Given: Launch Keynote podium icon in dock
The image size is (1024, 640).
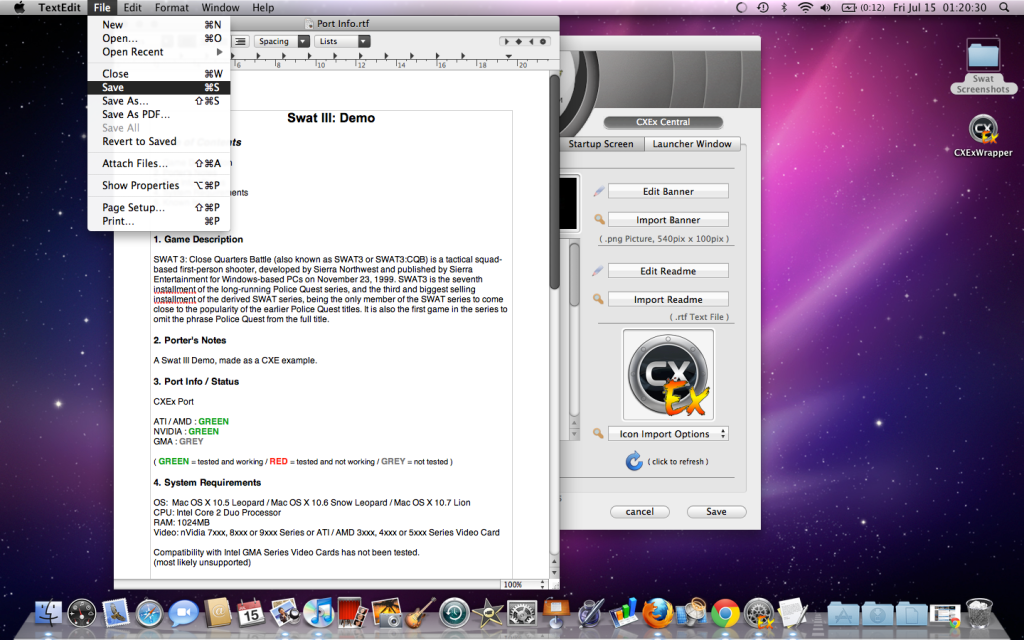Looking at the screenshot, I should 556,613.
